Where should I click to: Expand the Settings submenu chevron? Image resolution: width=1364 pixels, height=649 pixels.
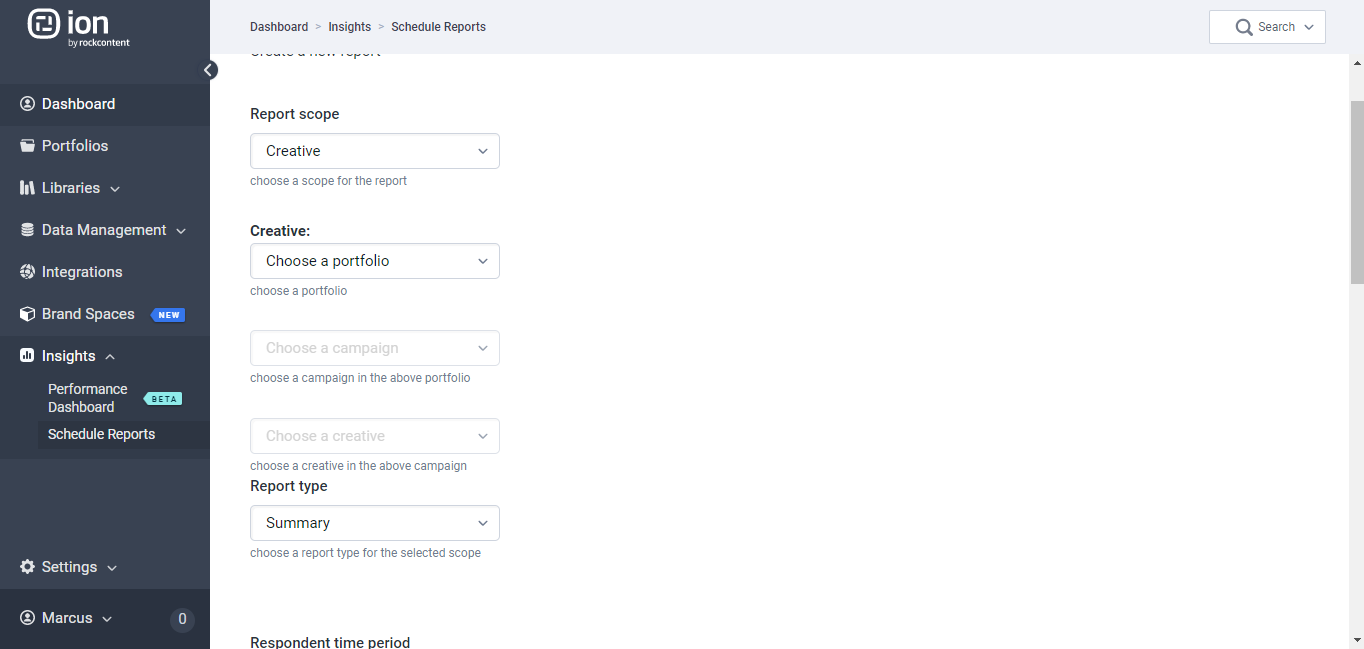point(112,568)
